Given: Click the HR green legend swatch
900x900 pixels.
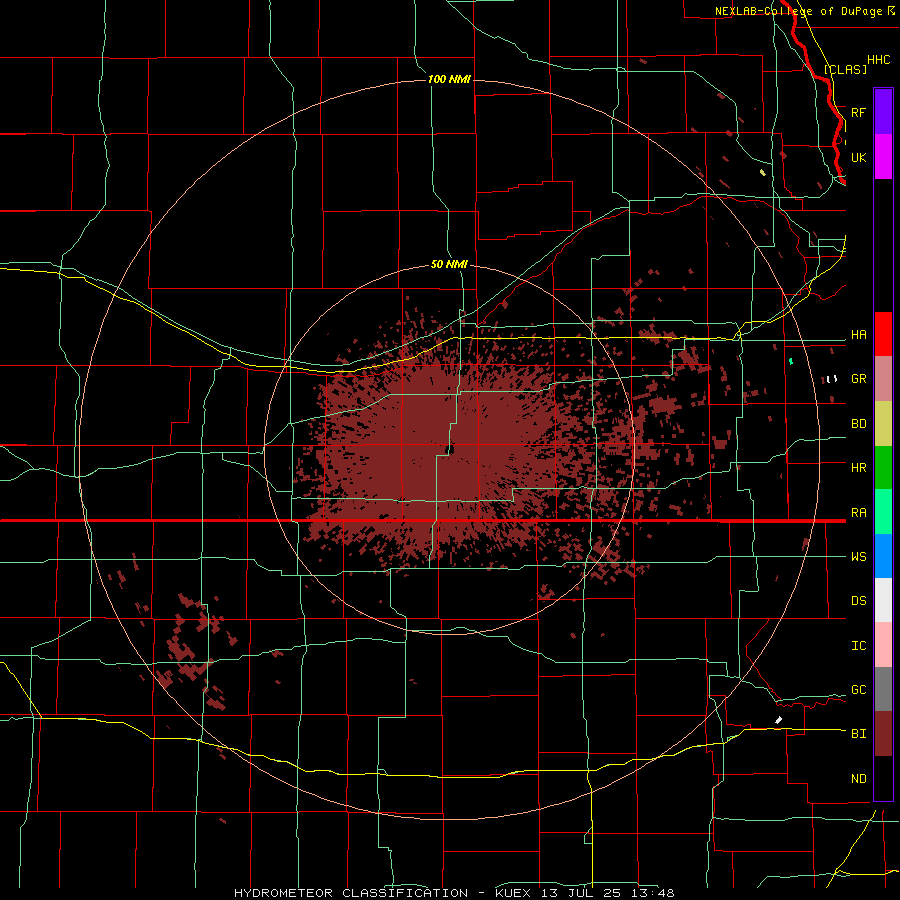Looking at the screenshot, I should click(883, 467).
